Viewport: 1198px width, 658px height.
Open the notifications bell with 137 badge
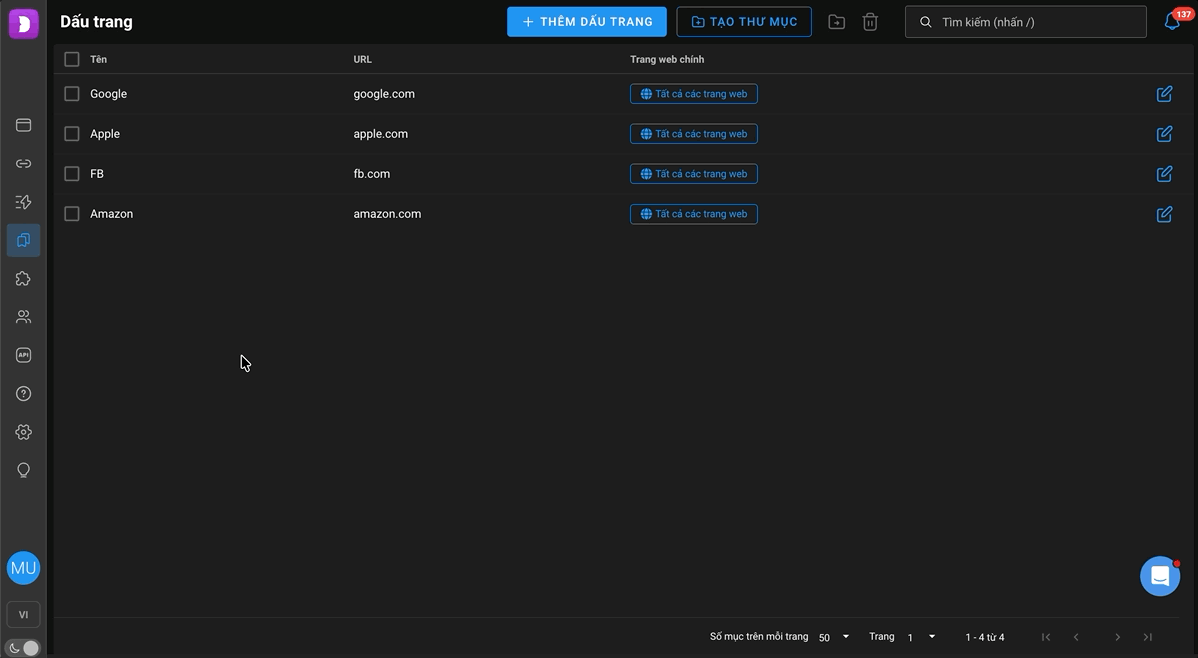coord(1173,21)
